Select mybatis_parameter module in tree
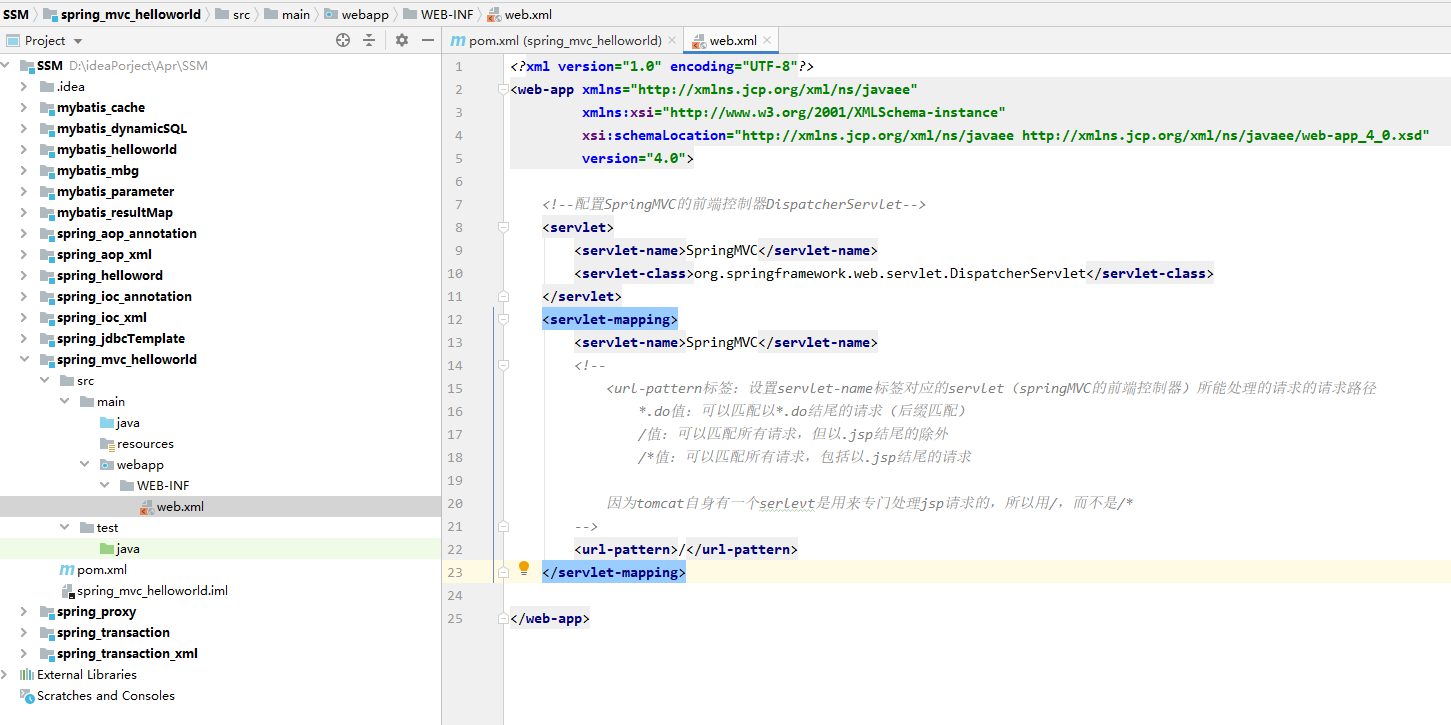Viewport: 1451px width, 725px height. (x=115, y=192)
